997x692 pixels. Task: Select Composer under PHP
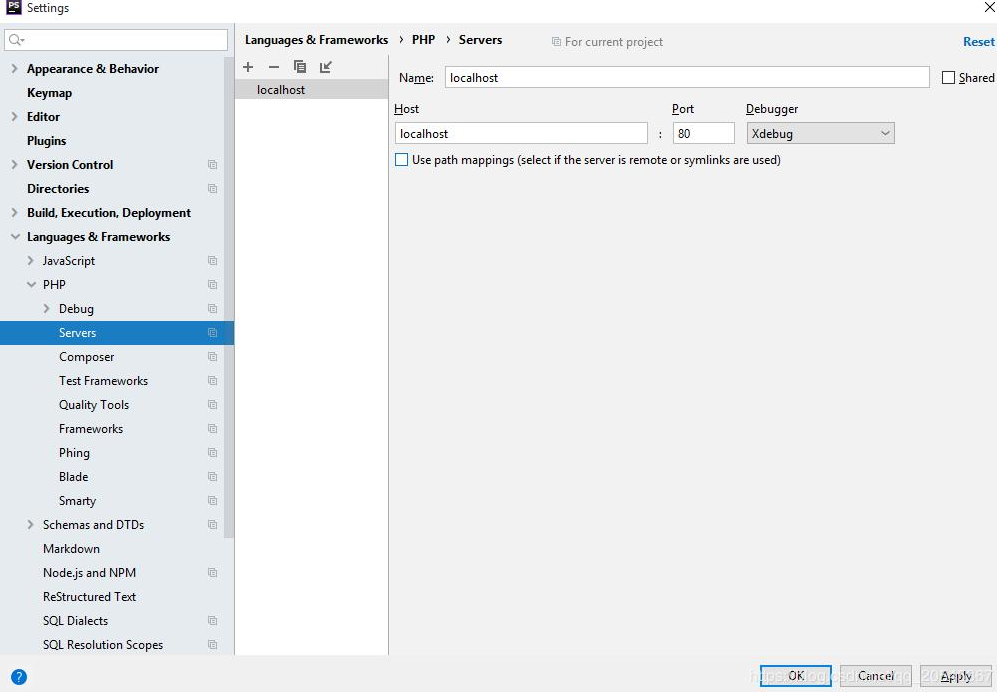pyautogui.click(x=86, y=357)
